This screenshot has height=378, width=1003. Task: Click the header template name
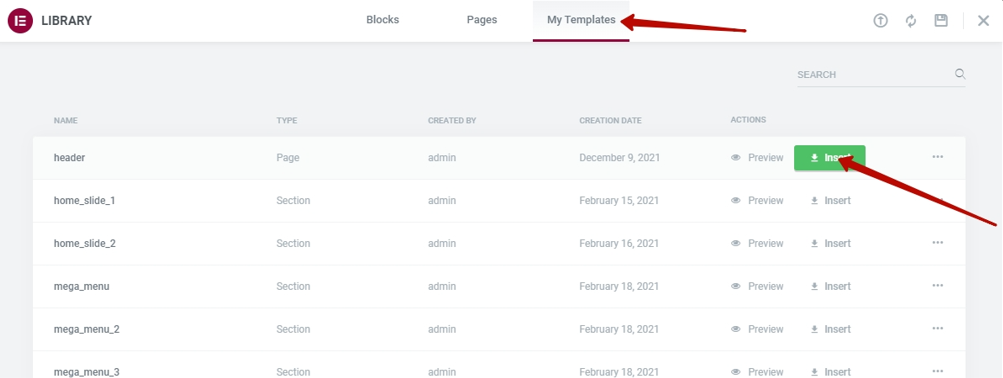tap(69, 157)
